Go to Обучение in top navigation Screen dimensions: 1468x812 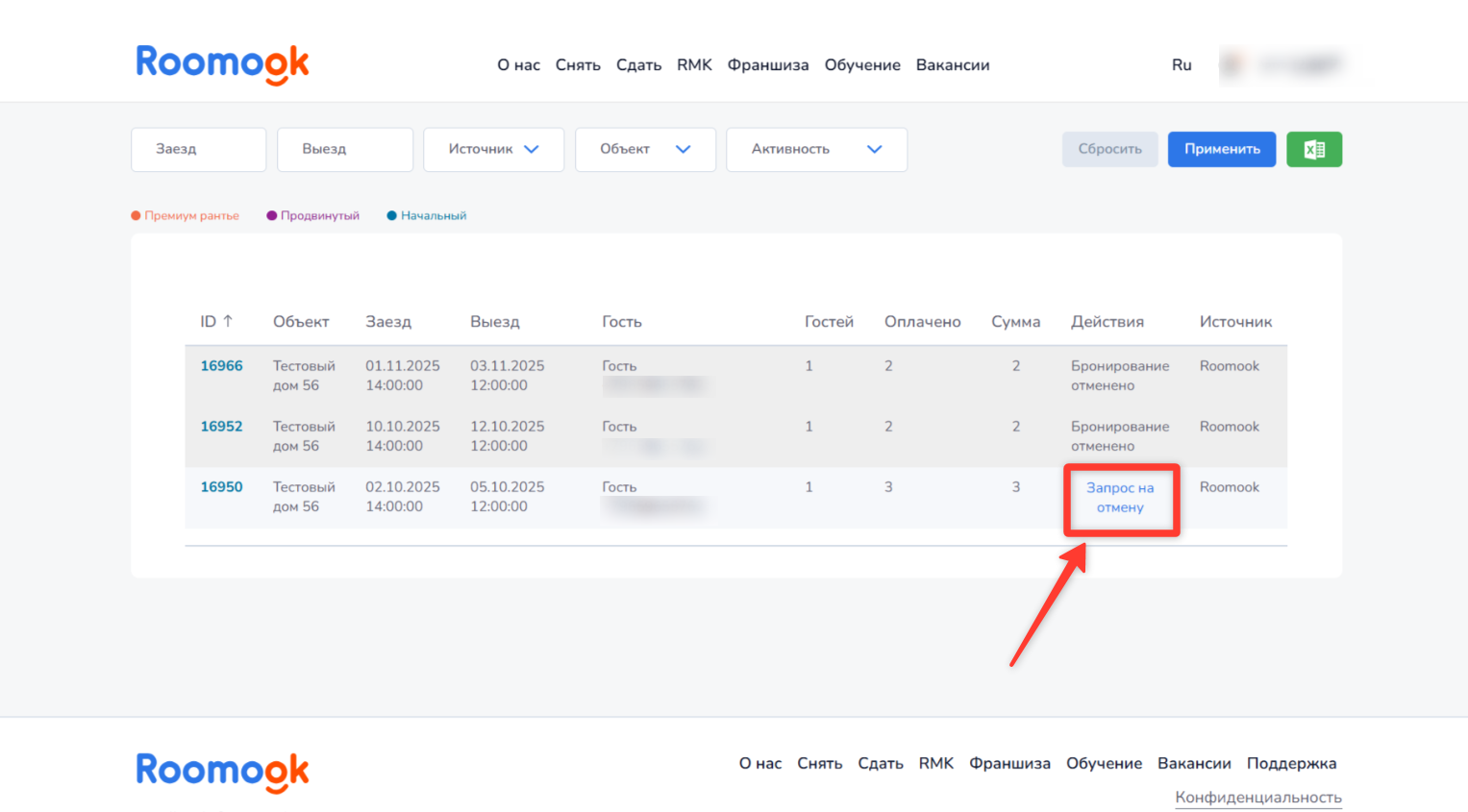tap(862, 64)
